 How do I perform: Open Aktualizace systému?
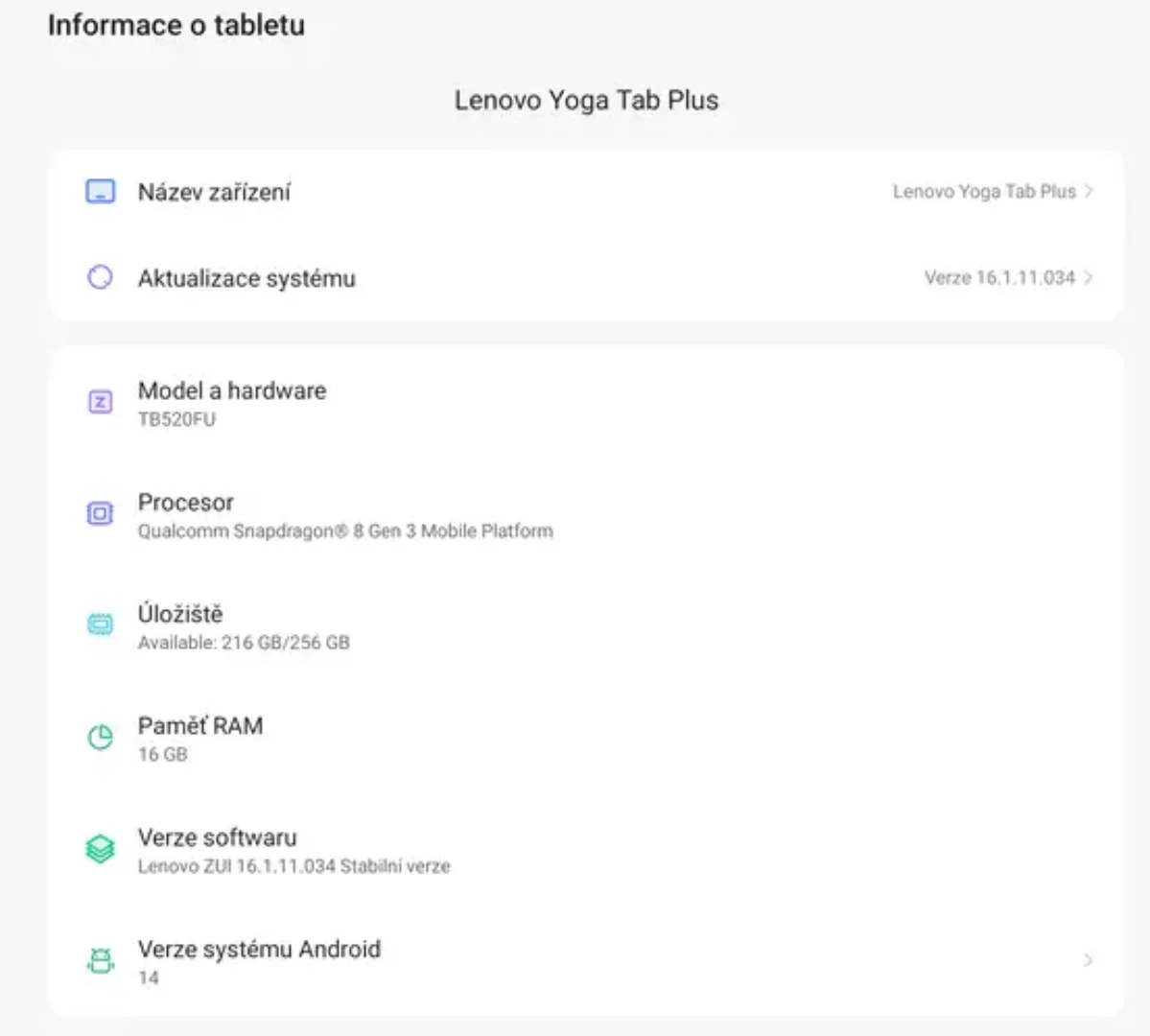[x=586, y=277]
